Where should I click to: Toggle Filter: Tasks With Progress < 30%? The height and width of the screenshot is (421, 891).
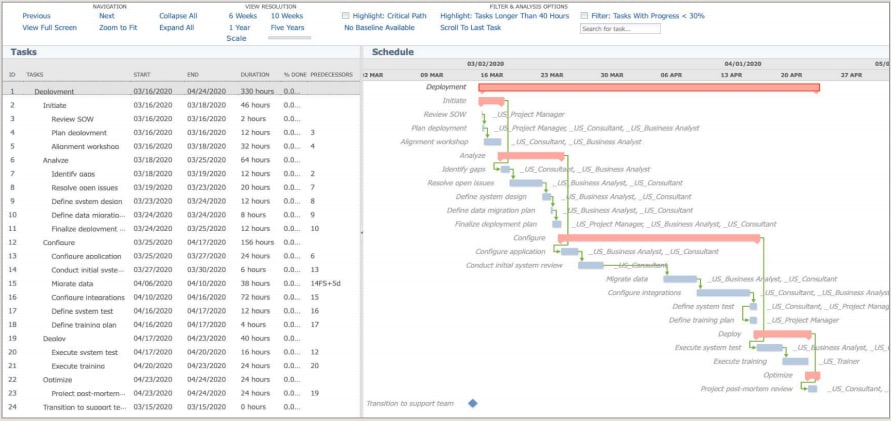click(x=584, y=16)
